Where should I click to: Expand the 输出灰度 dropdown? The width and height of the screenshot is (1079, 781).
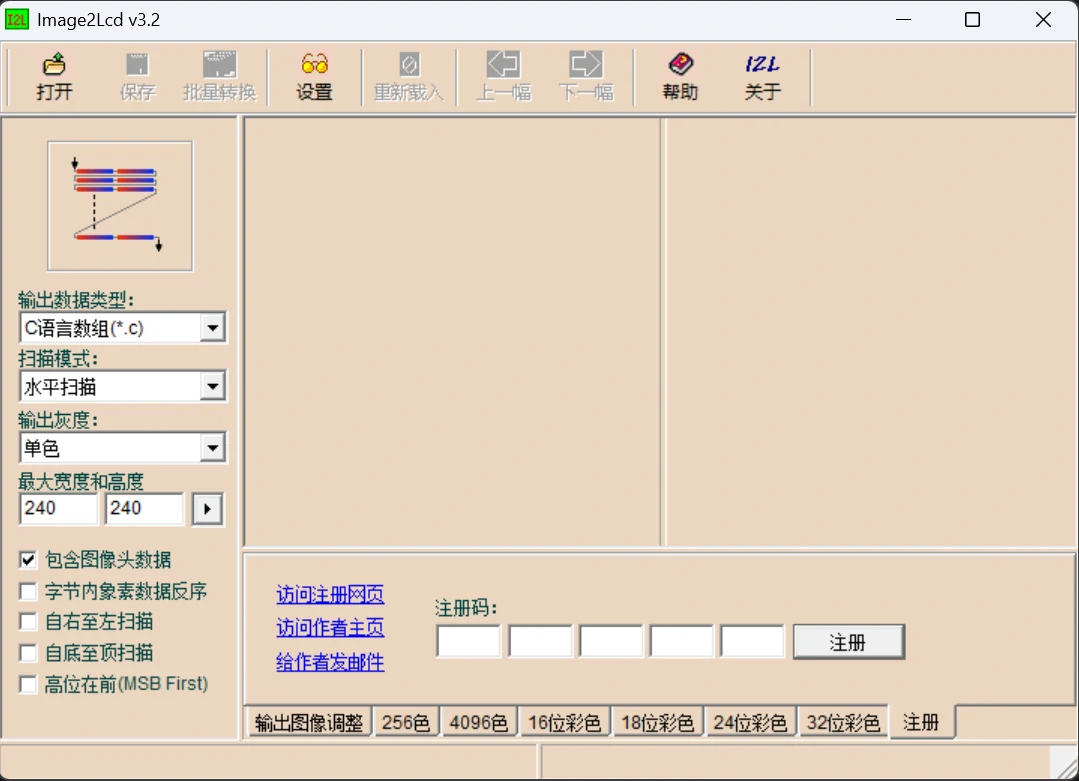click(x=212, y=448)
